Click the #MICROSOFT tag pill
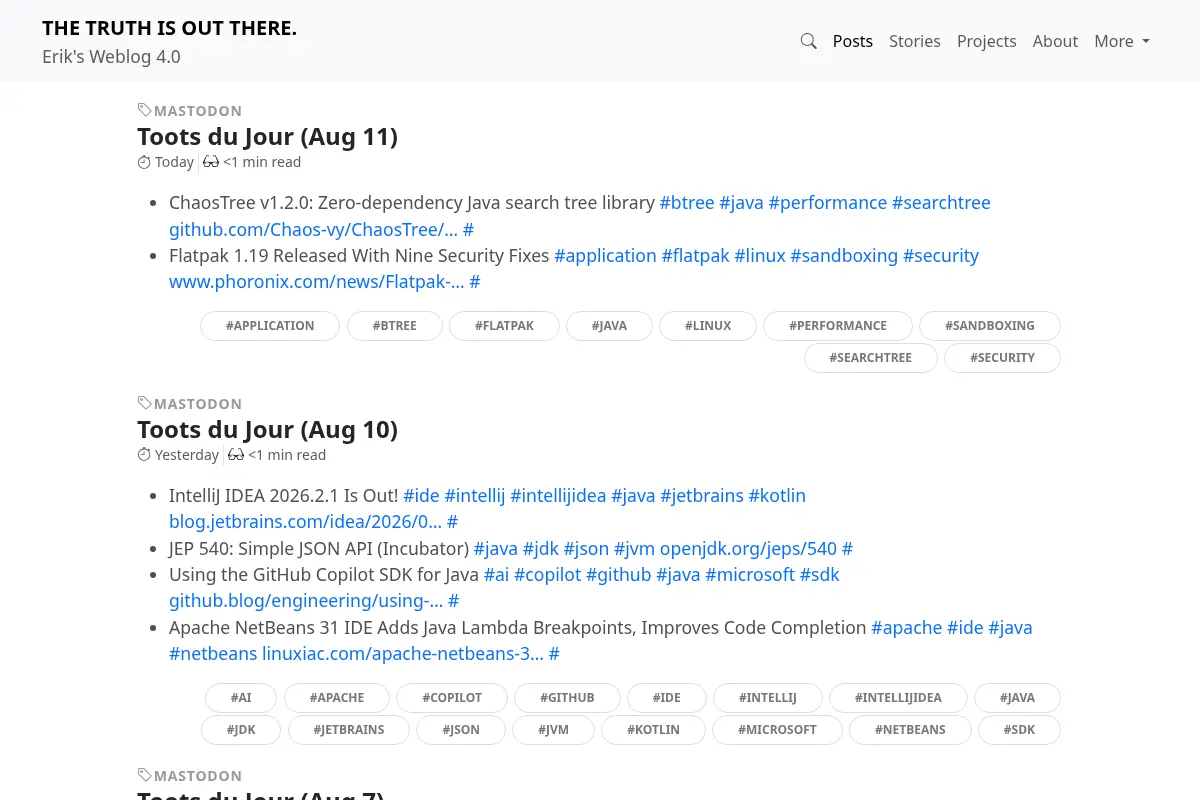This screenshot has height=800, width=1200. [777, 730]
